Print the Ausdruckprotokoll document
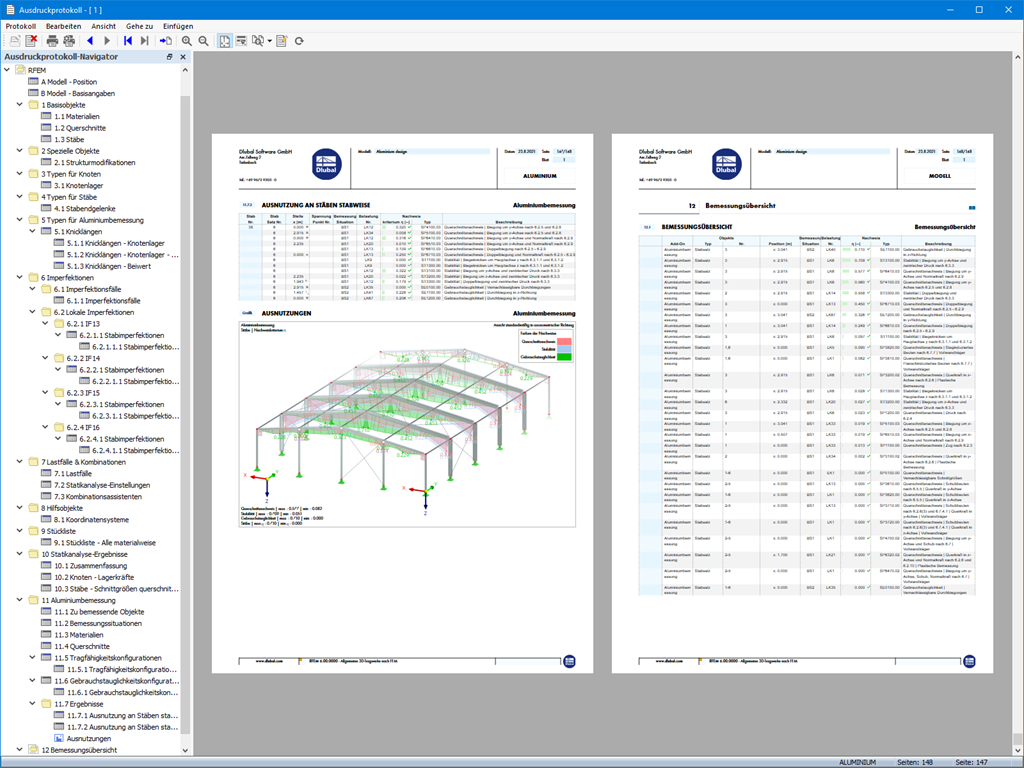The width and height of the screenshot is (1024, 768). [x=53, y=41]
